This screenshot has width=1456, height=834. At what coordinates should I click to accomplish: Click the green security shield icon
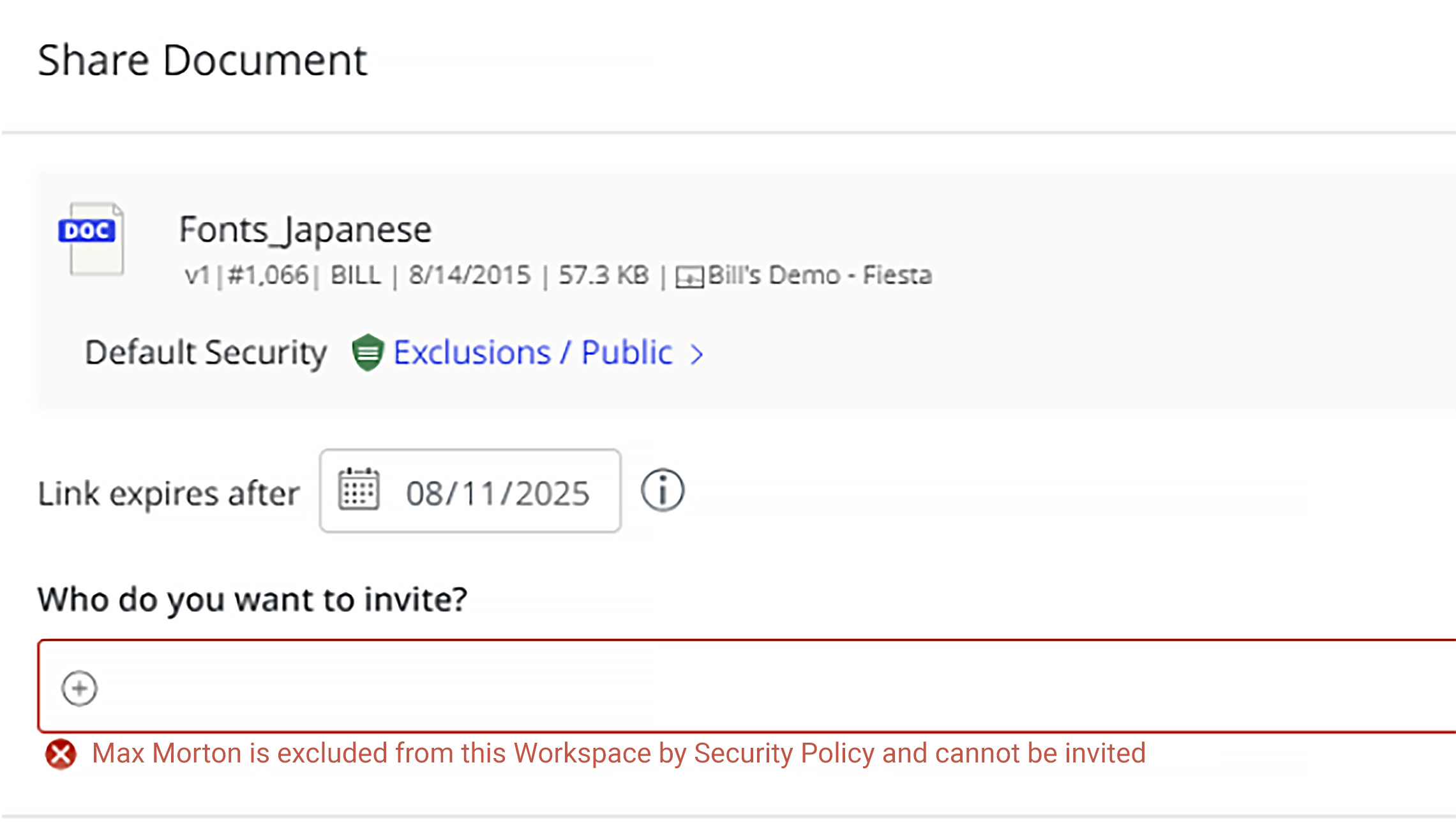click(369, 351)
